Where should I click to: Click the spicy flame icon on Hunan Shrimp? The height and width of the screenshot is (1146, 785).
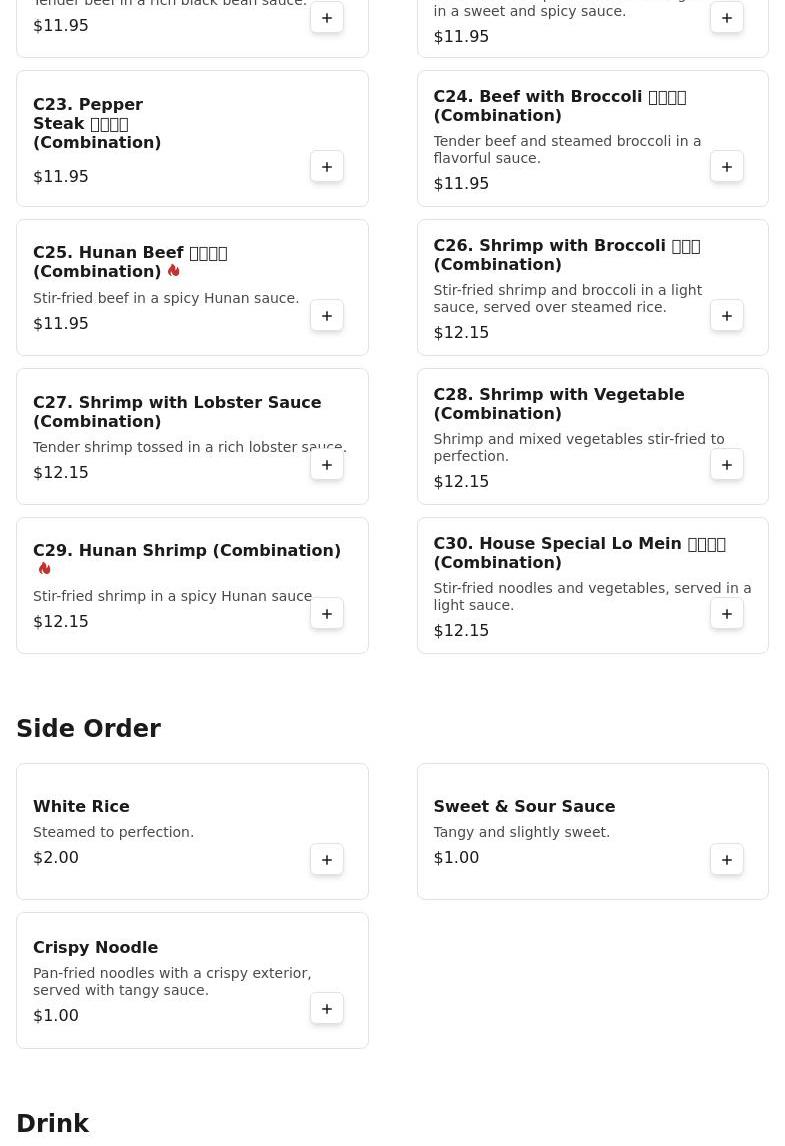[x=45, y=569]
